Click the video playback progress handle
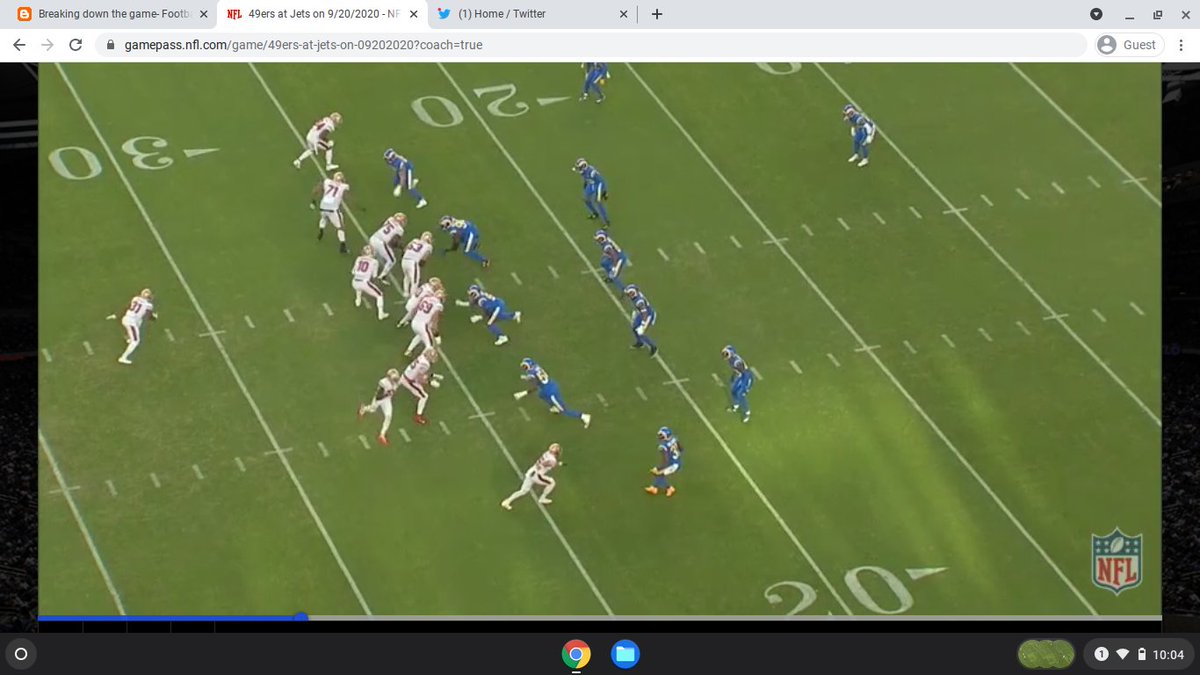The height and width of the screenshot is (675, 1200). coord(301,618)
